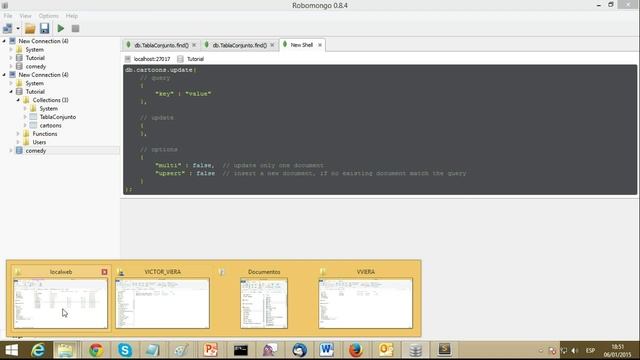
Task: Click the Stop execution square icon
Action: pyautogui.click(x=76, y=29)
